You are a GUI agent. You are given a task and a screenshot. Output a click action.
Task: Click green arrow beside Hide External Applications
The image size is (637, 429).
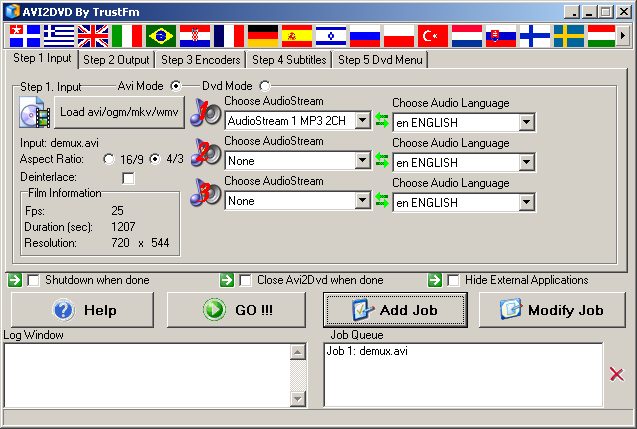[435, 280]
